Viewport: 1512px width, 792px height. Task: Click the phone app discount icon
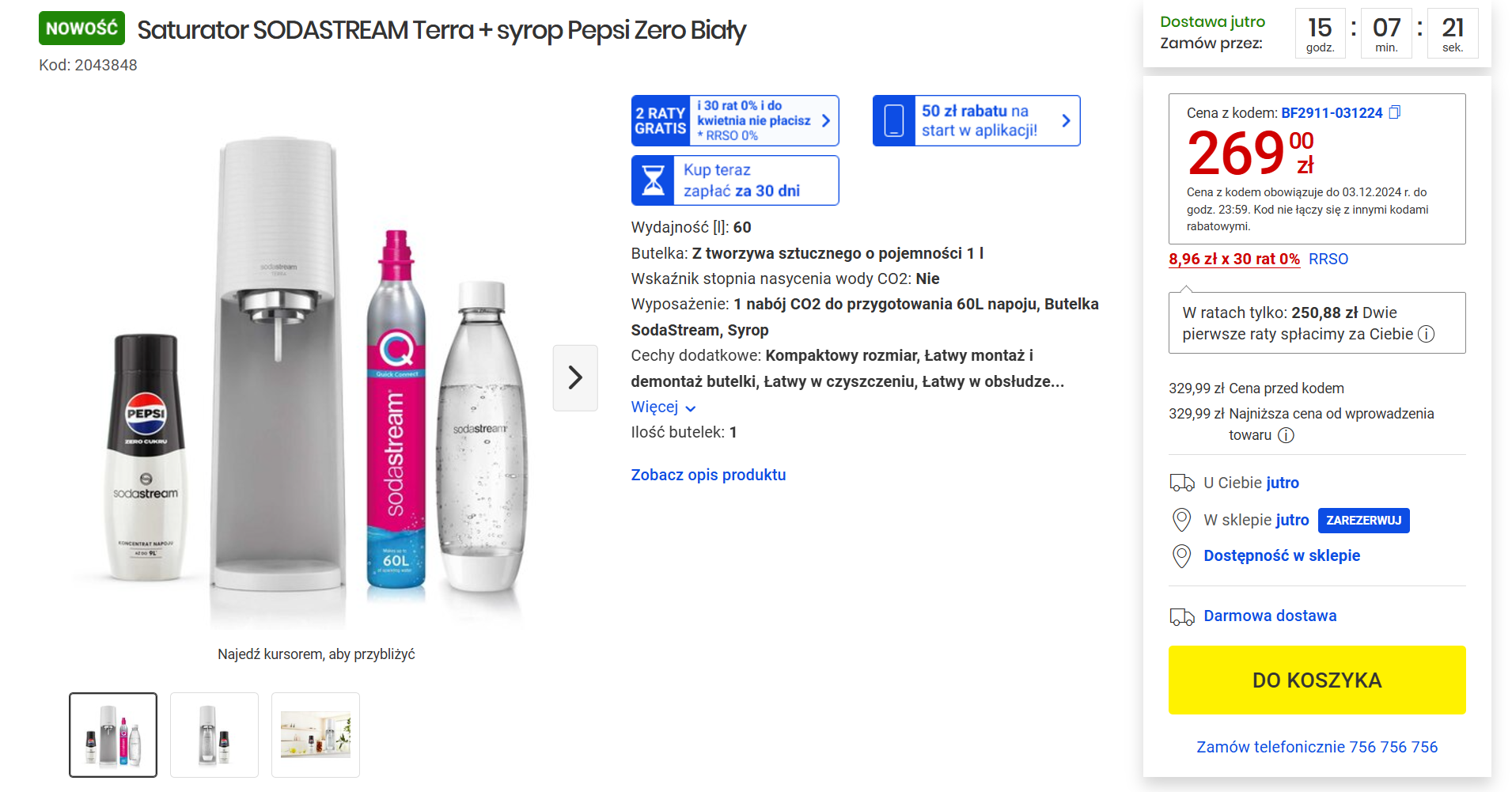pyautogui.click(x=894, y=120)
